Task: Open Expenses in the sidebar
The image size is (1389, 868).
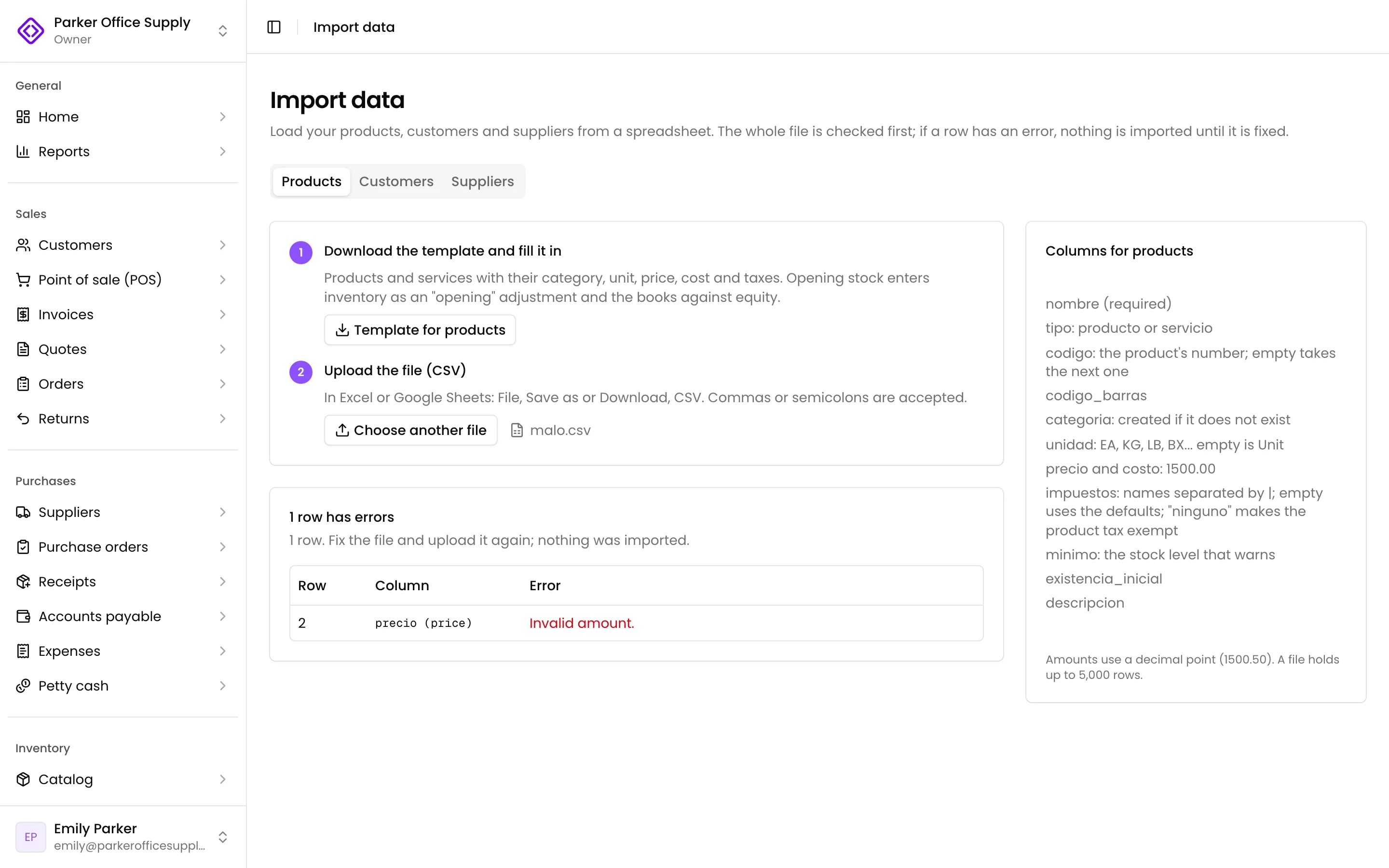Action: point(123,651)
